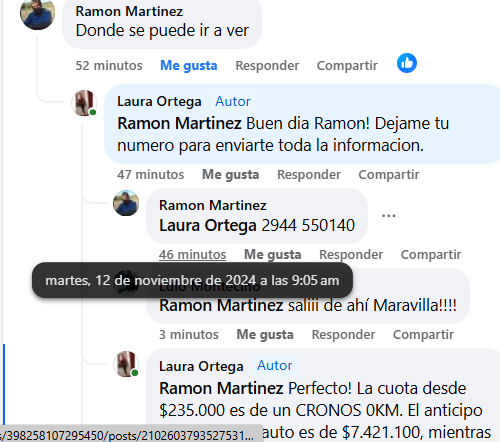
Task: Open Ramon Martinez's profile picture on top comment
Action: (37, 14)
